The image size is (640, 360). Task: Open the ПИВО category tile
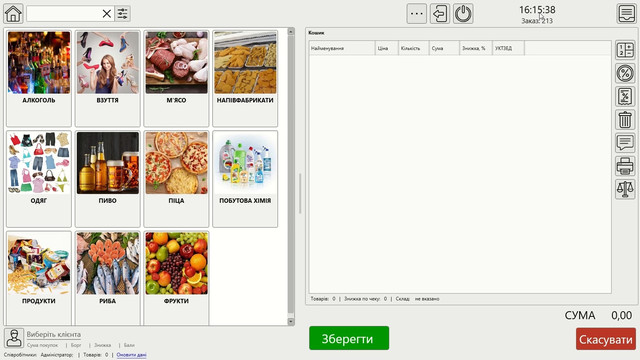coord(107,179)
